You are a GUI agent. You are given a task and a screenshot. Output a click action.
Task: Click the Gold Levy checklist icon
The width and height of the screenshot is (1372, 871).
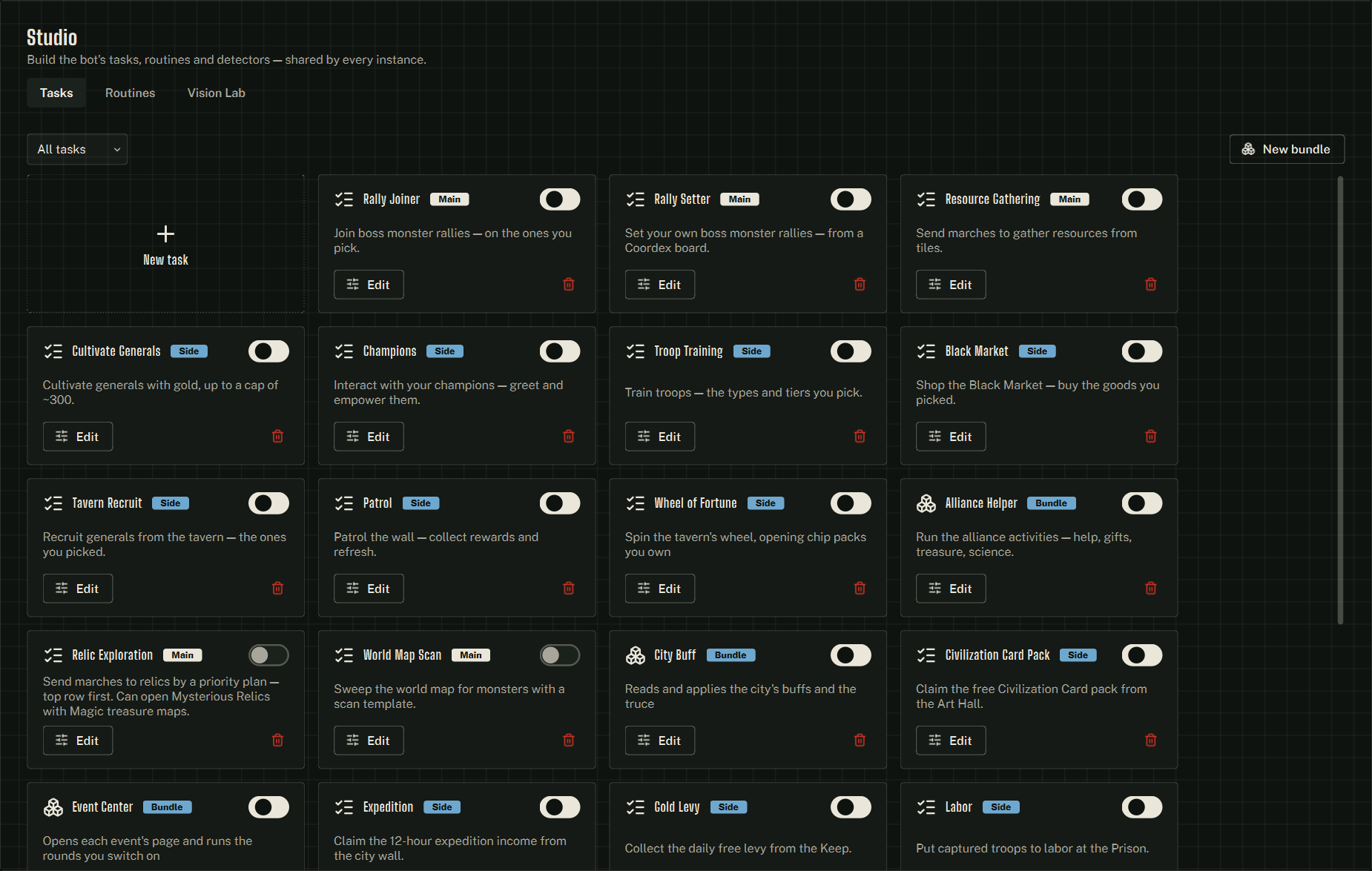(636, 807)
